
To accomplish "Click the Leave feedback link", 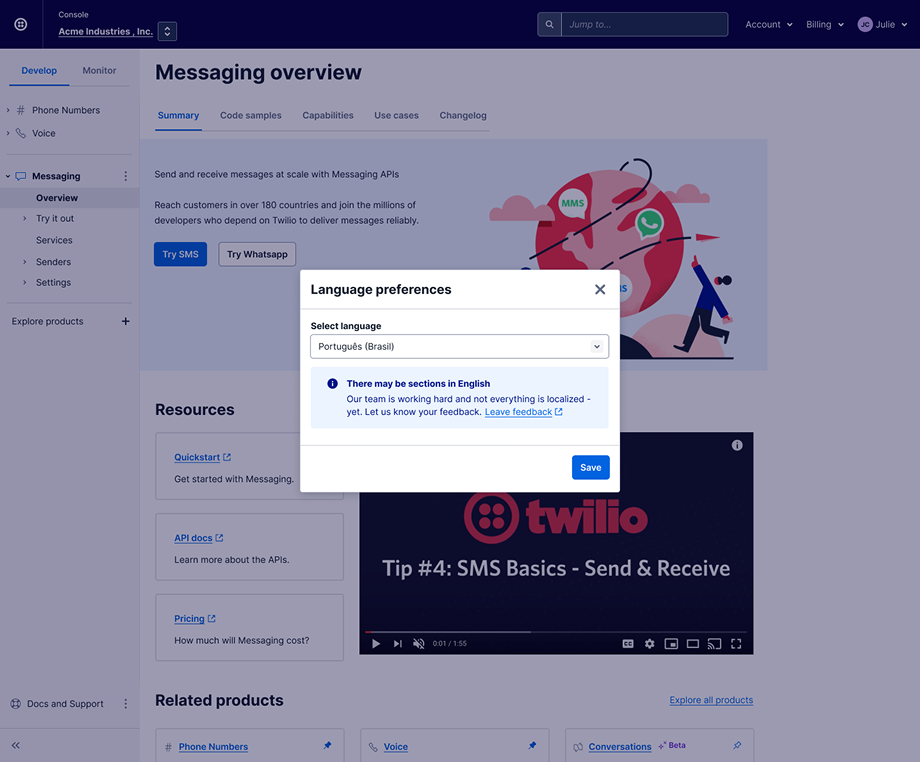I will point(523,412).
